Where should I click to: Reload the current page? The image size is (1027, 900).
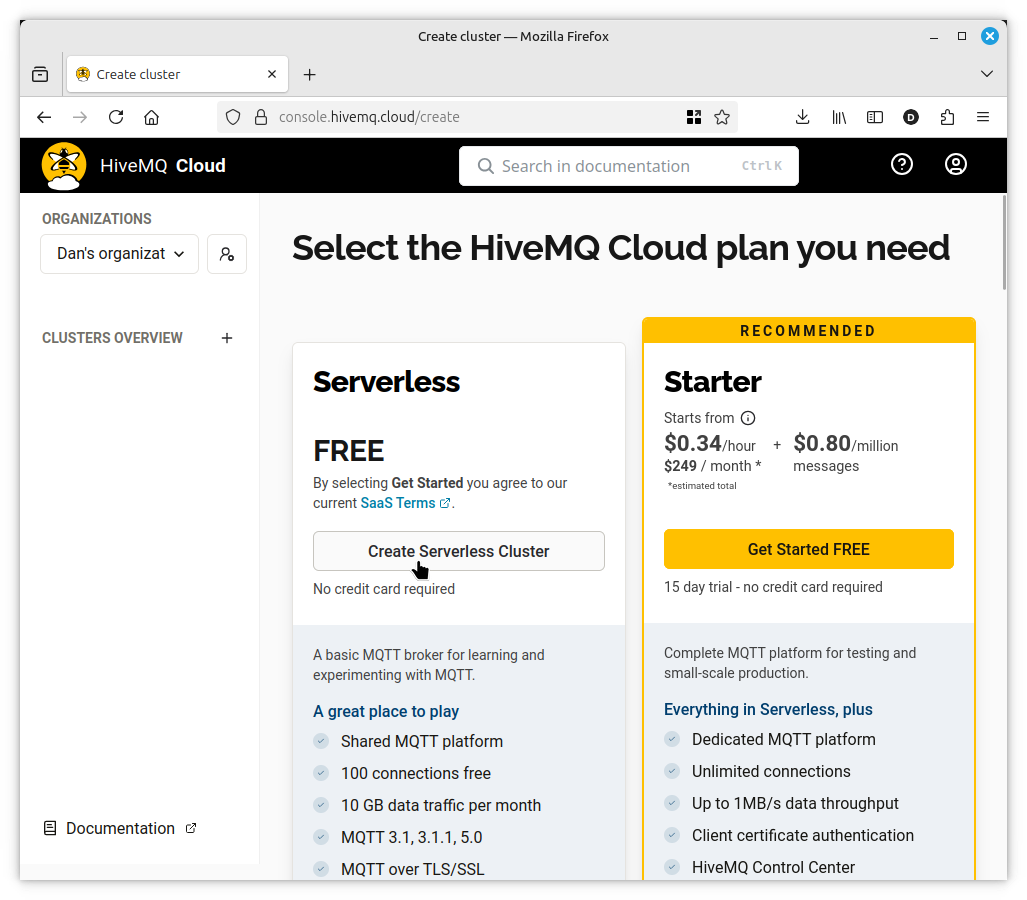point(116,117)
